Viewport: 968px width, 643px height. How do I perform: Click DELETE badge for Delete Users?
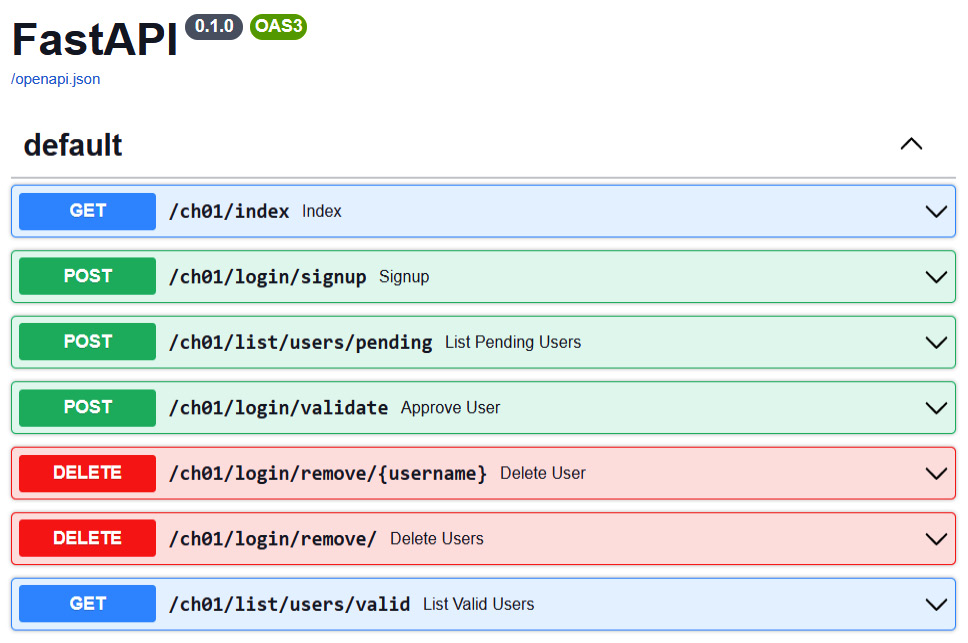[x=88, y=538]
